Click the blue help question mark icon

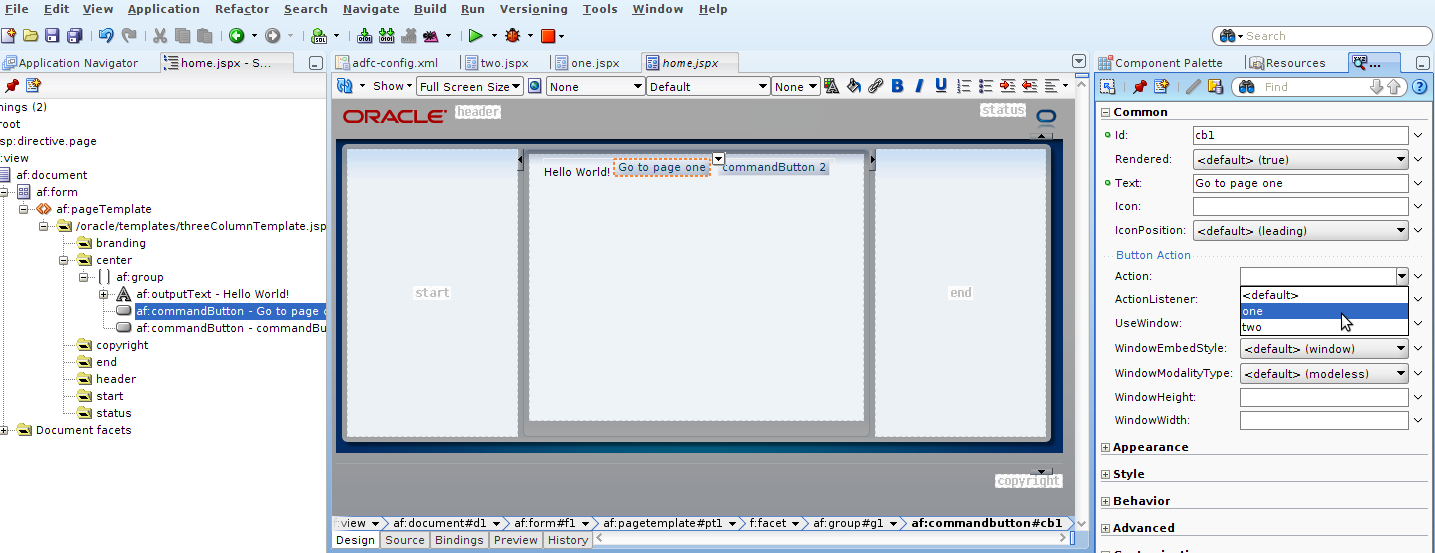[1419, 87]
